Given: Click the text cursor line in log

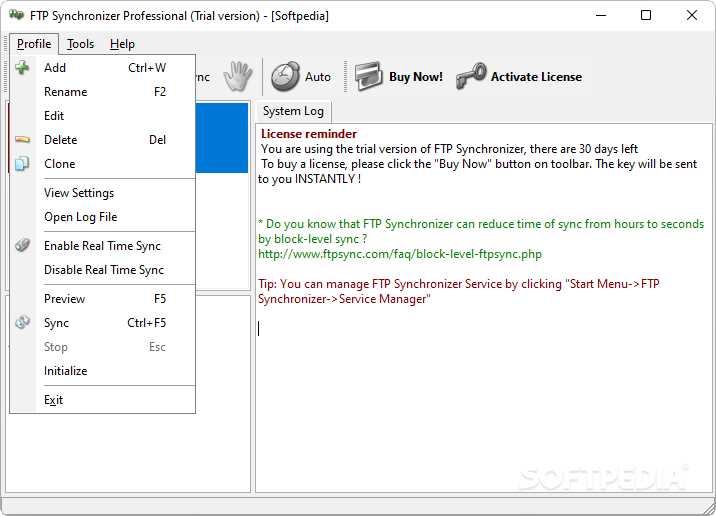Looking at the screenshot, I should coord(259,328).
